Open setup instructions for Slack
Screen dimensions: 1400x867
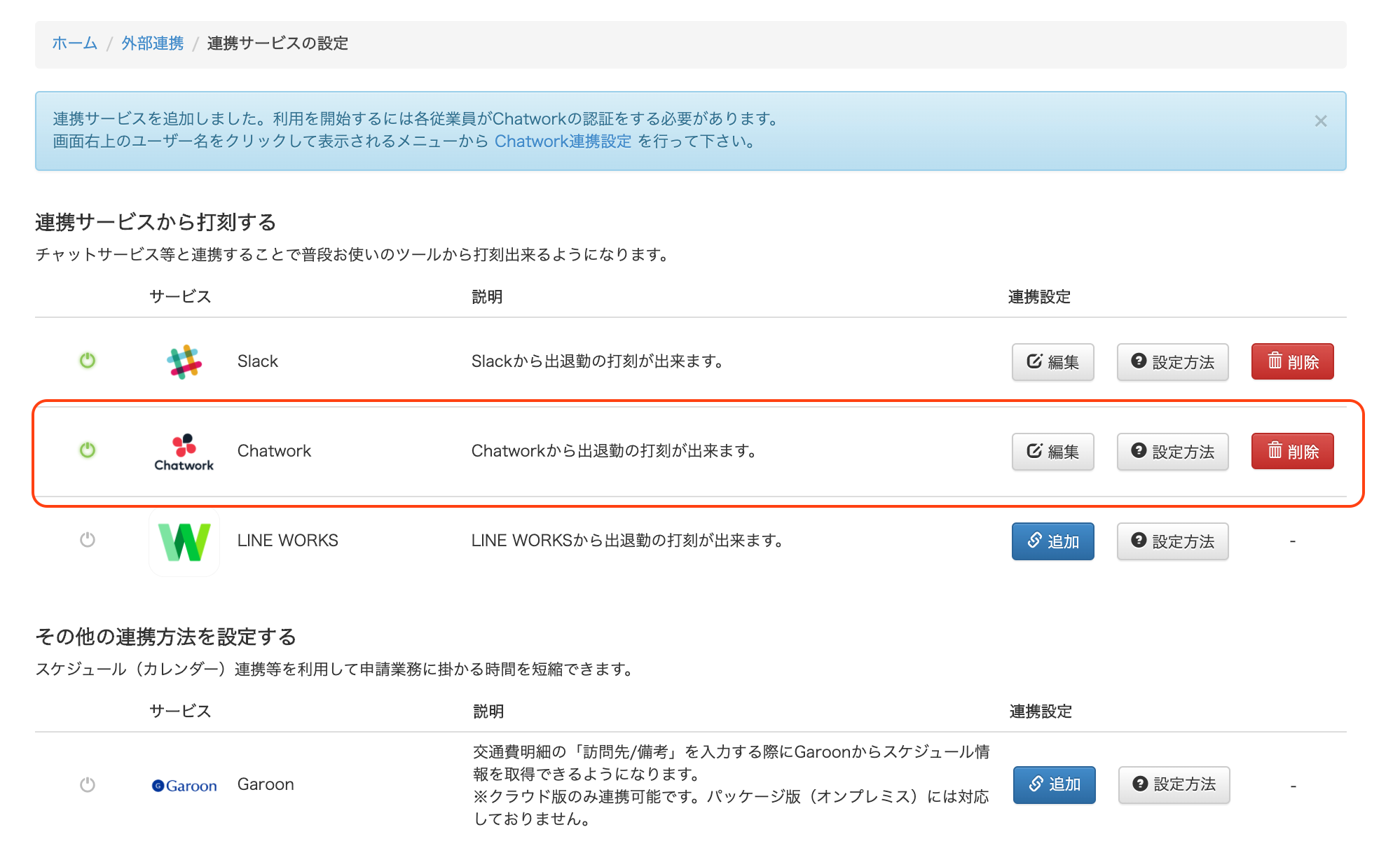[x=1172, y=362]
